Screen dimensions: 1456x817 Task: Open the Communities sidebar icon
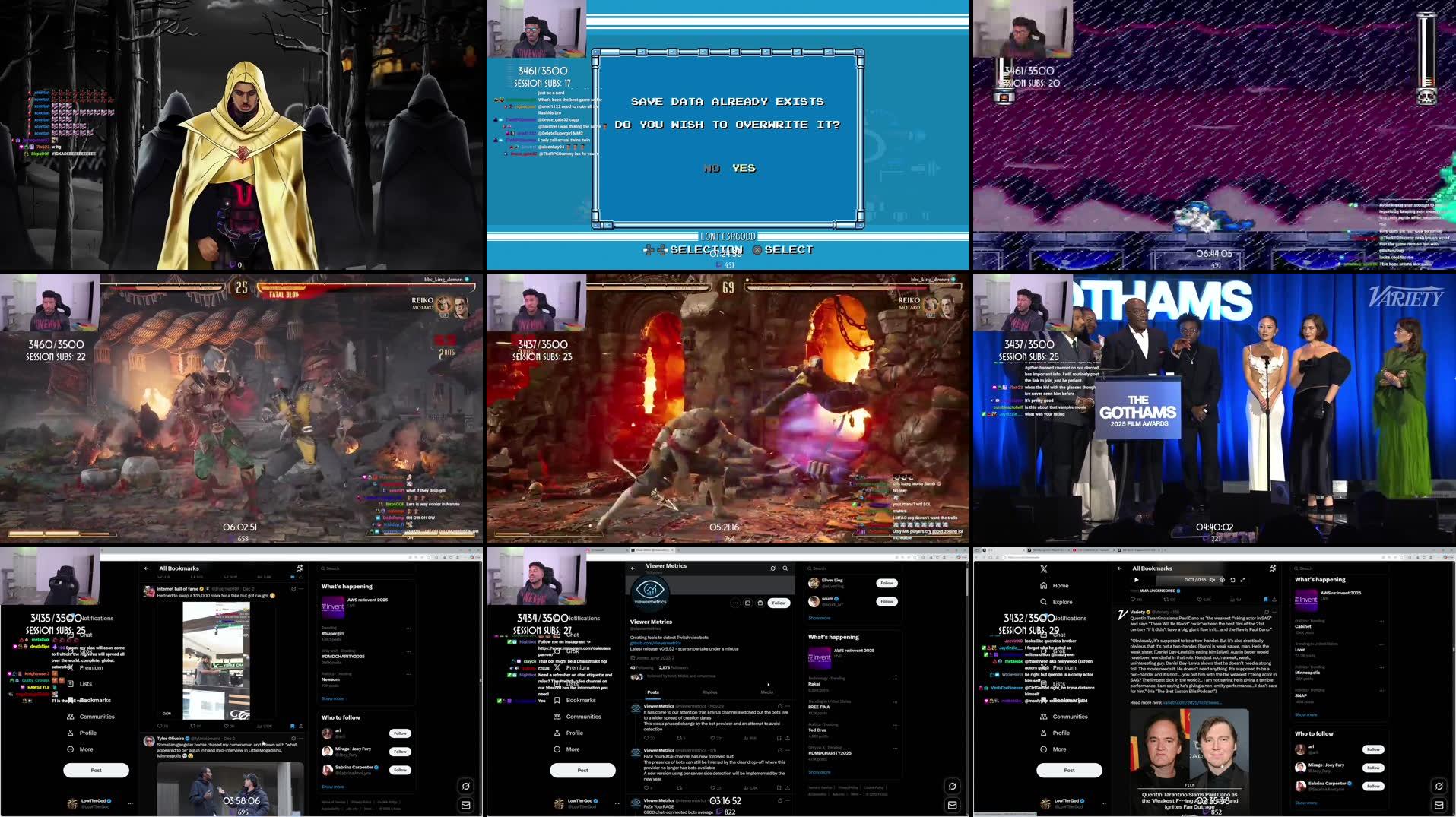[x=1045, y=717]
